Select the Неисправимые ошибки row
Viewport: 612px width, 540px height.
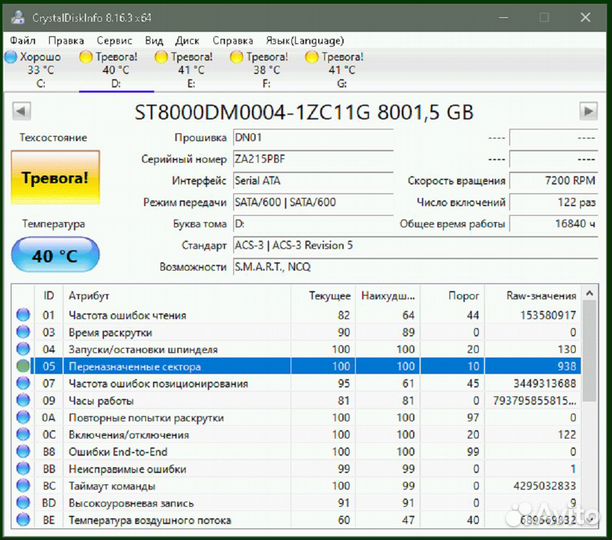[x=297, y=469]
